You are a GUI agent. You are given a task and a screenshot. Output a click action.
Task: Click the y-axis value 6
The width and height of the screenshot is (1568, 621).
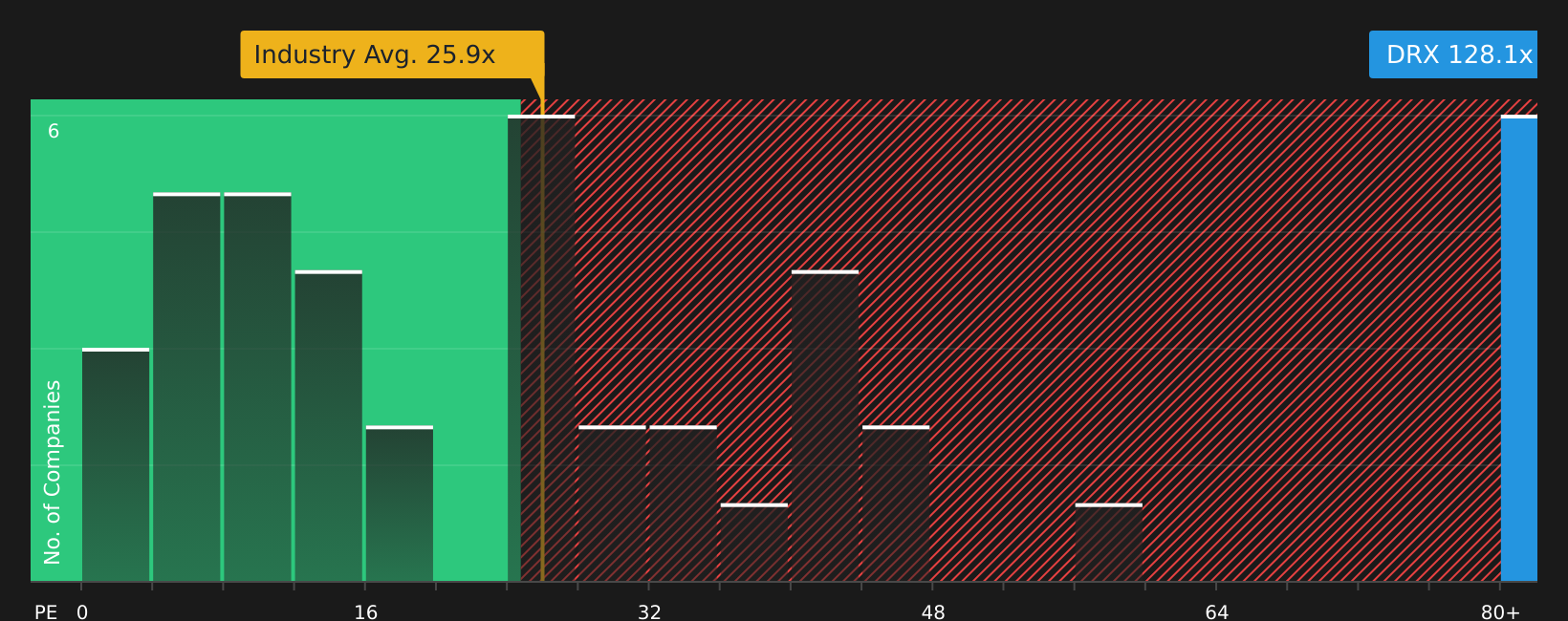coord(54,132)
